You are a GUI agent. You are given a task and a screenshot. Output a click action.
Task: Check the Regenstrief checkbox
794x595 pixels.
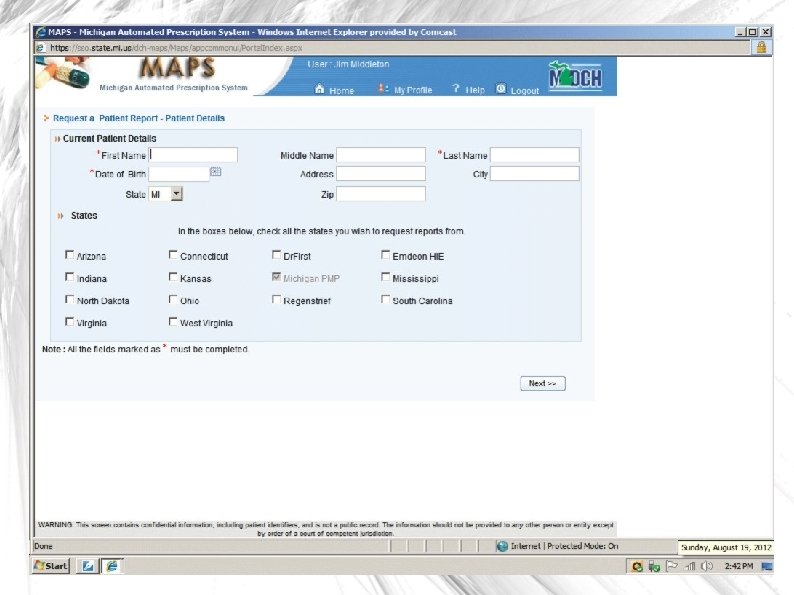click(x=276, y=299)
